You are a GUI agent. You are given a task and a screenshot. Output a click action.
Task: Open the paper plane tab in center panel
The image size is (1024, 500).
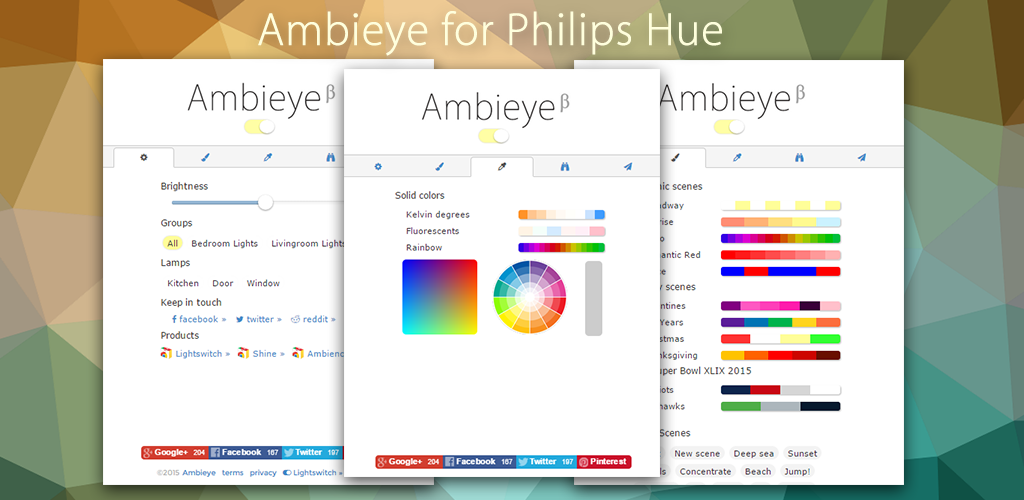tap(628, 166)
